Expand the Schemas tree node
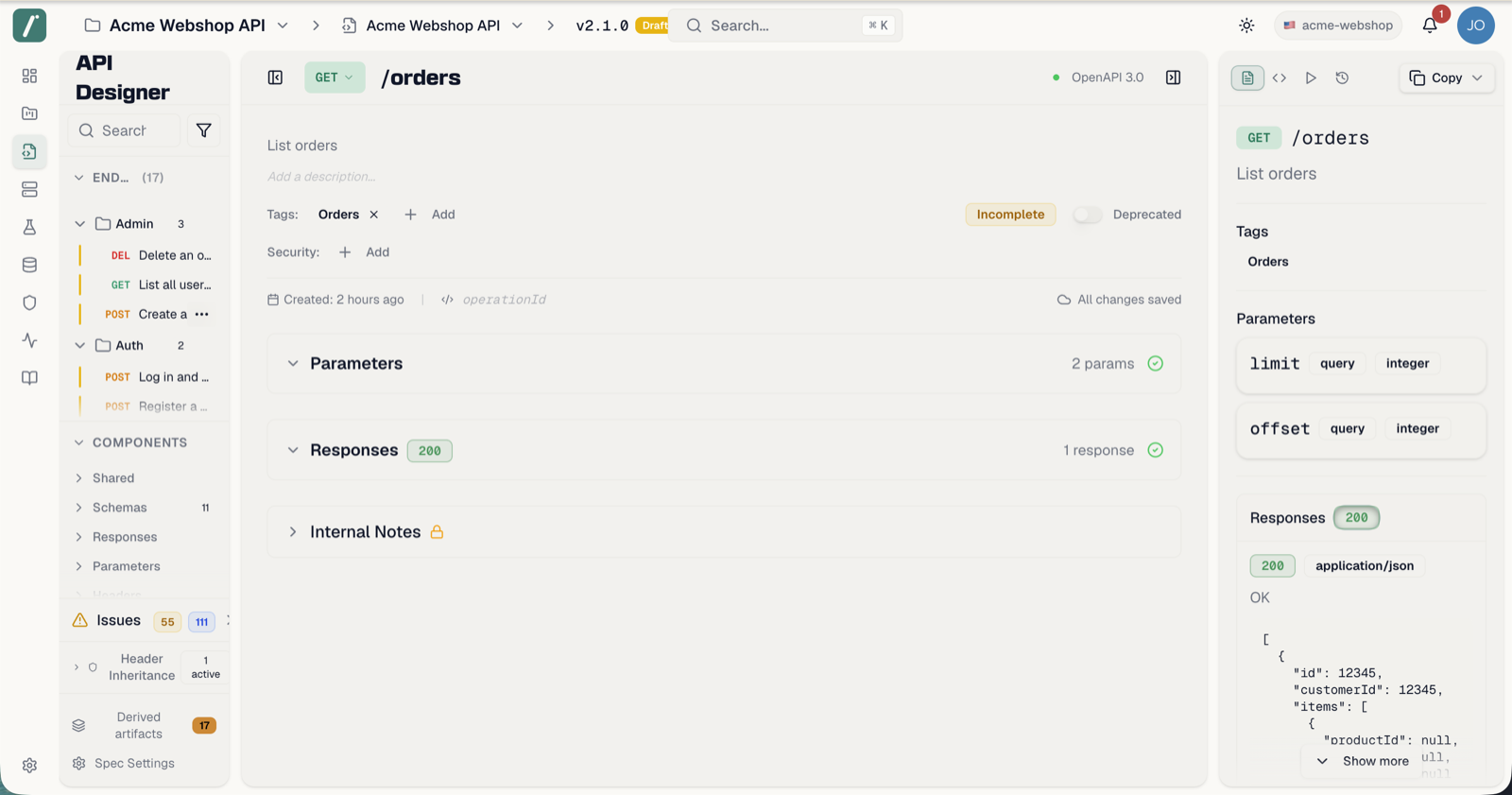 click(x=79, y=508)
